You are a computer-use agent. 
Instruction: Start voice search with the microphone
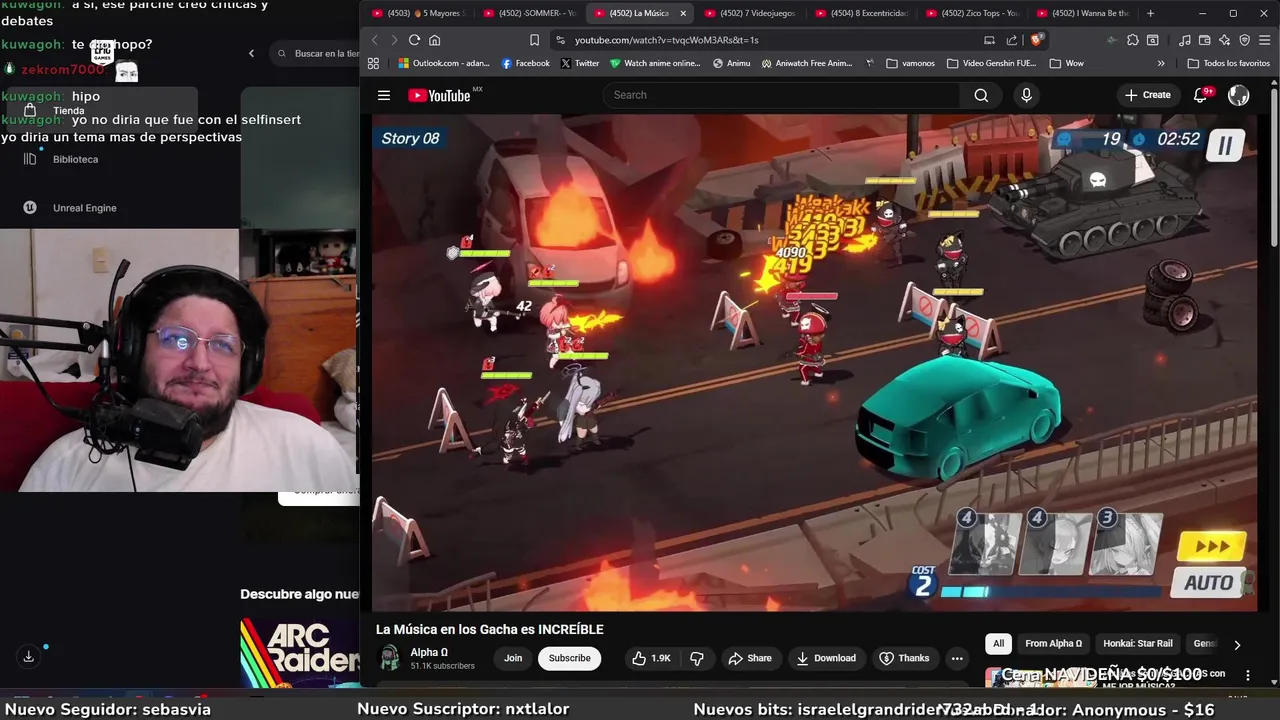1026,95
